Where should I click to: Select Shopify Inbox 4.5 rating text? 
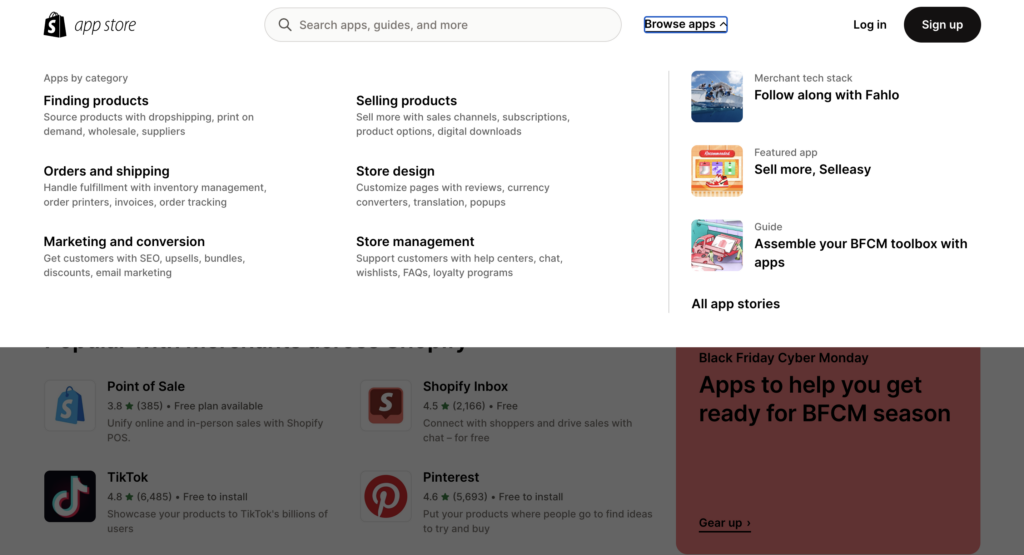click(470, 406)
